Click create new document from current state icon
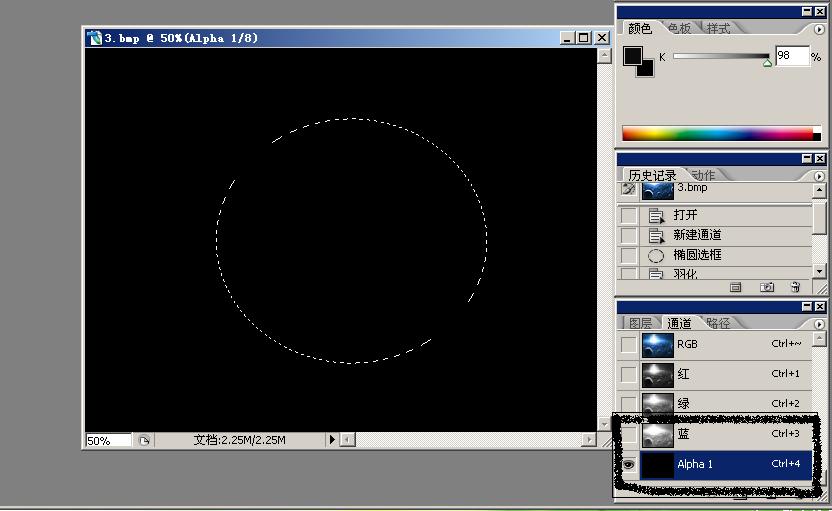 coord(735,288)
